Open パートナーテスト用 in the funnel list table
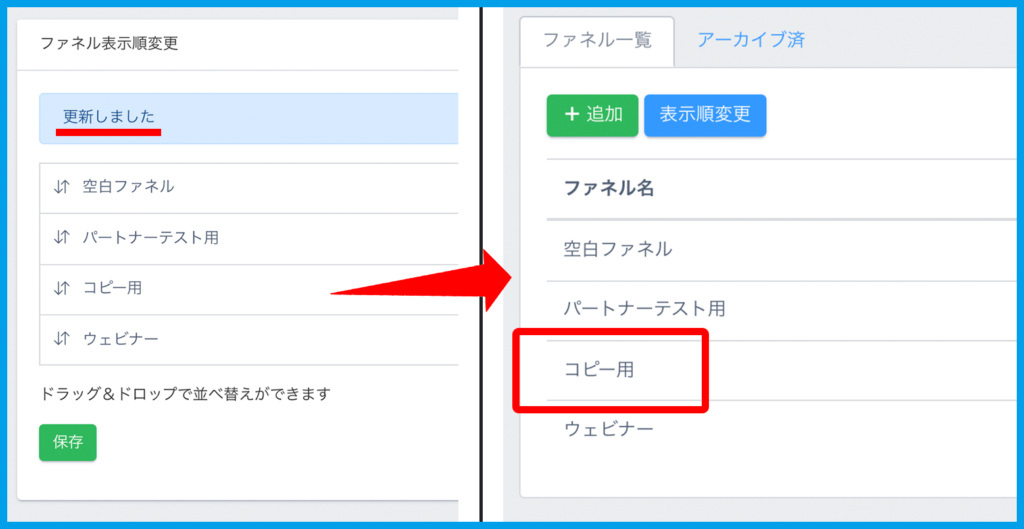The image size is (1024, 529). click(x=644, y=309)
